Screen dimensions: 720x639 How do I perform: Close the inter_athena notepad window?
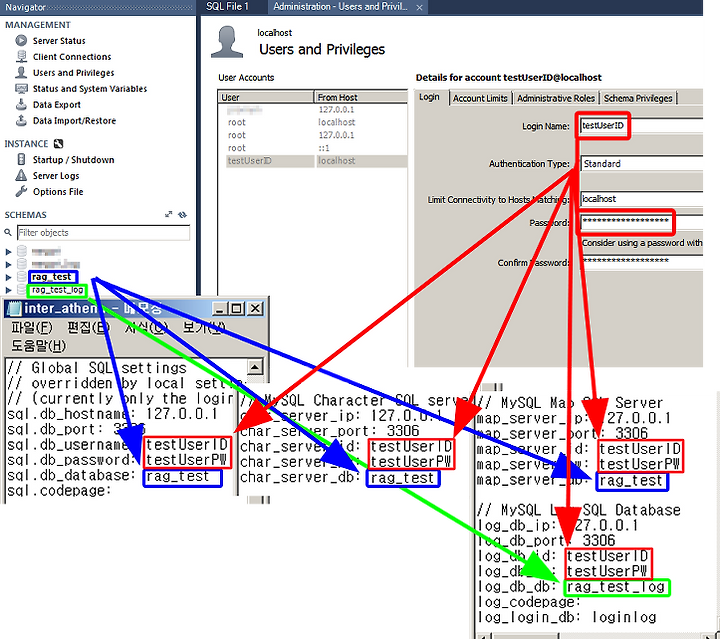pyautogui.click(x=255, y=308)
